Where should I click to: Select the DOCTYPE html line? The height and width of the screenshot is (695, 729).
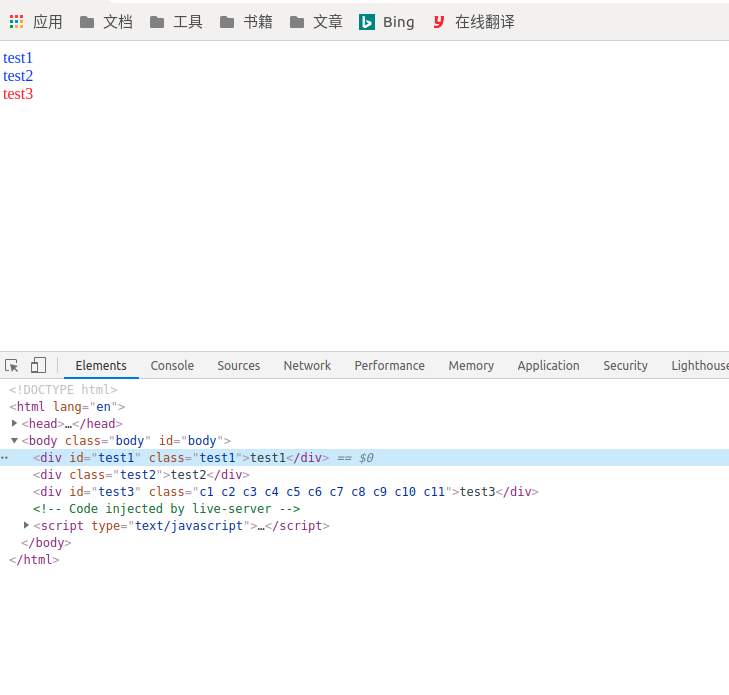coord(63,390)
